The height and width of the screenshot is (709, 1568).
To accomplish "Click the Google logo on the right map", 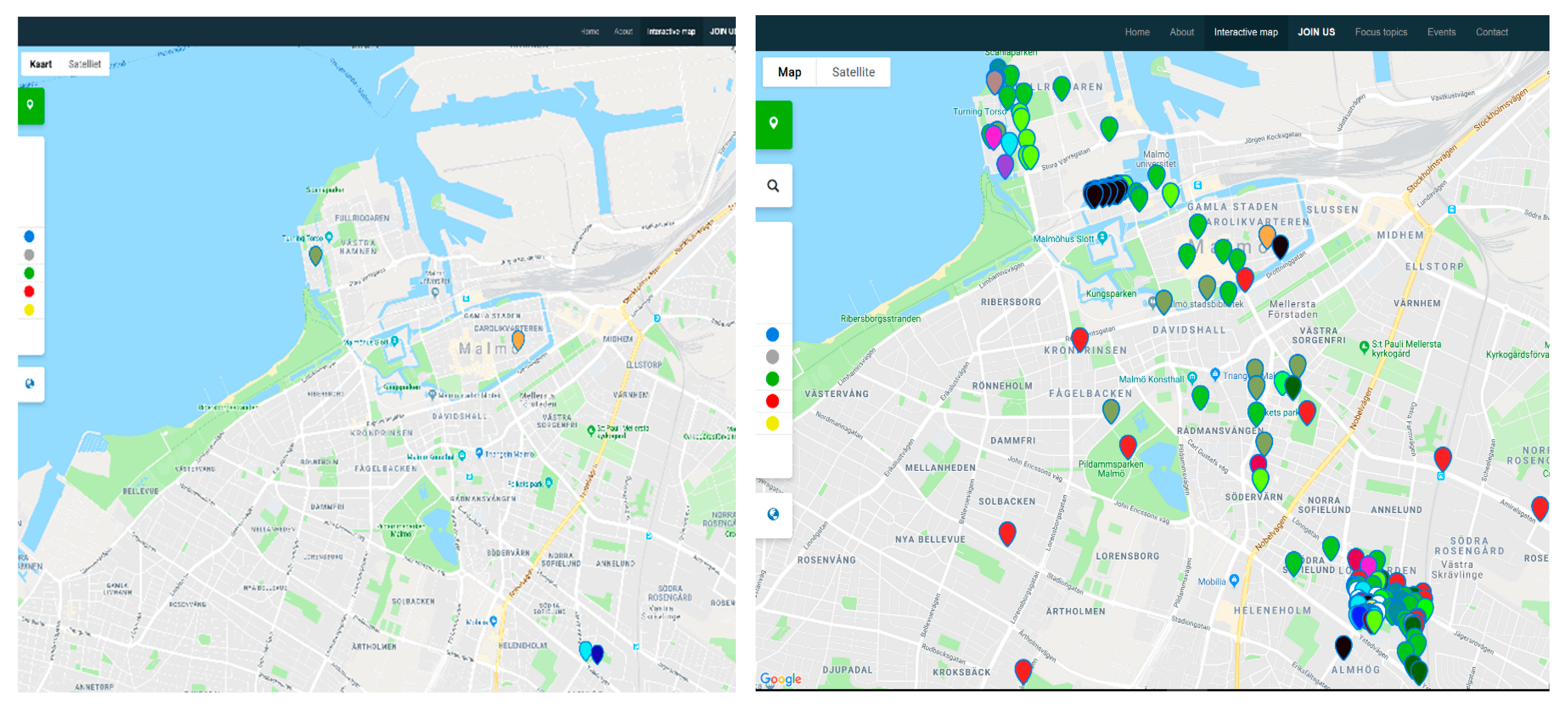I will point(780,679).
